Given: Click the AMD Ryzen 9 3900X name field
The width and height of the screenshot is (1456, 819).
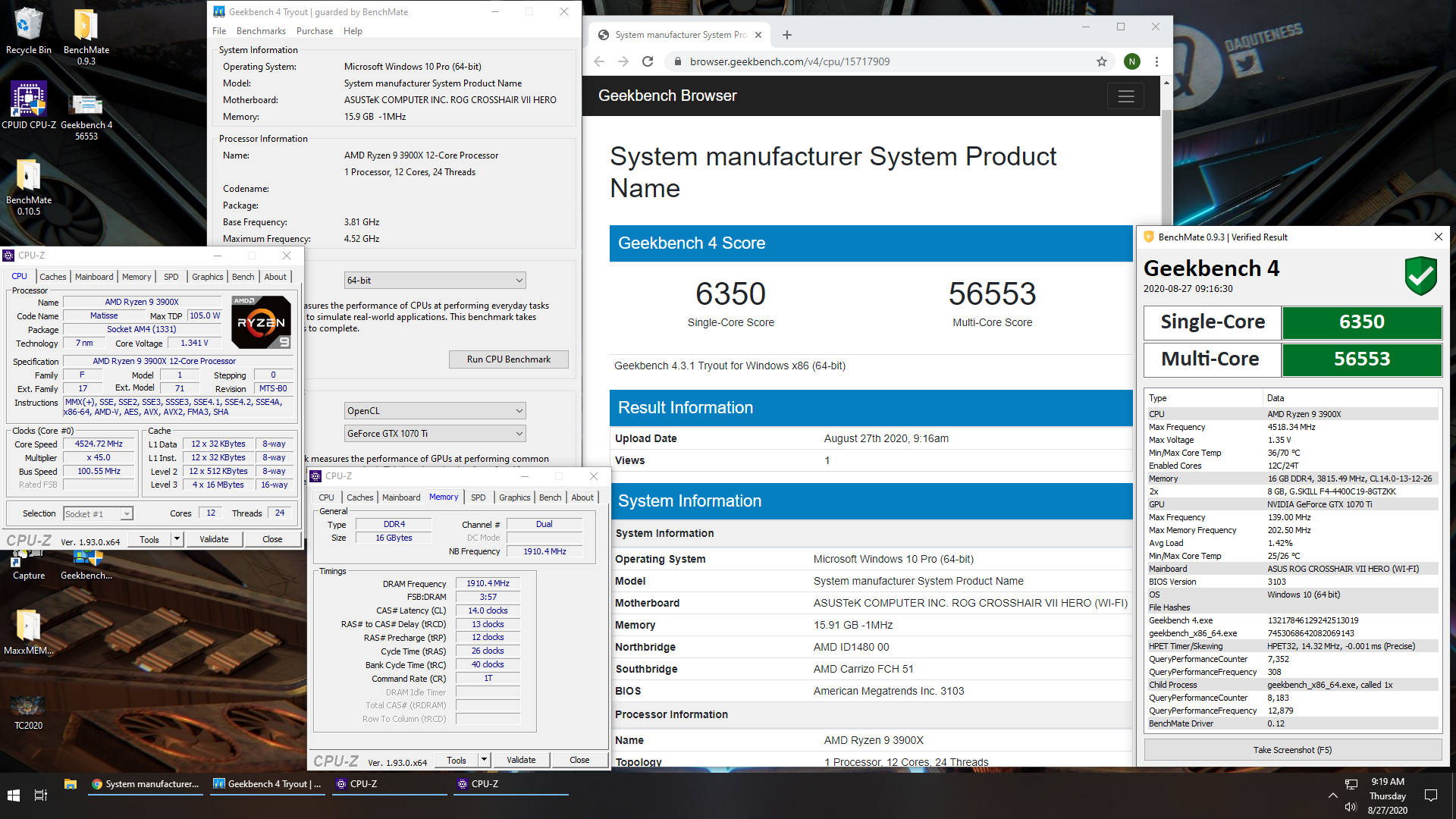Looking at the screenshot, I should click(x=142, y=302).
